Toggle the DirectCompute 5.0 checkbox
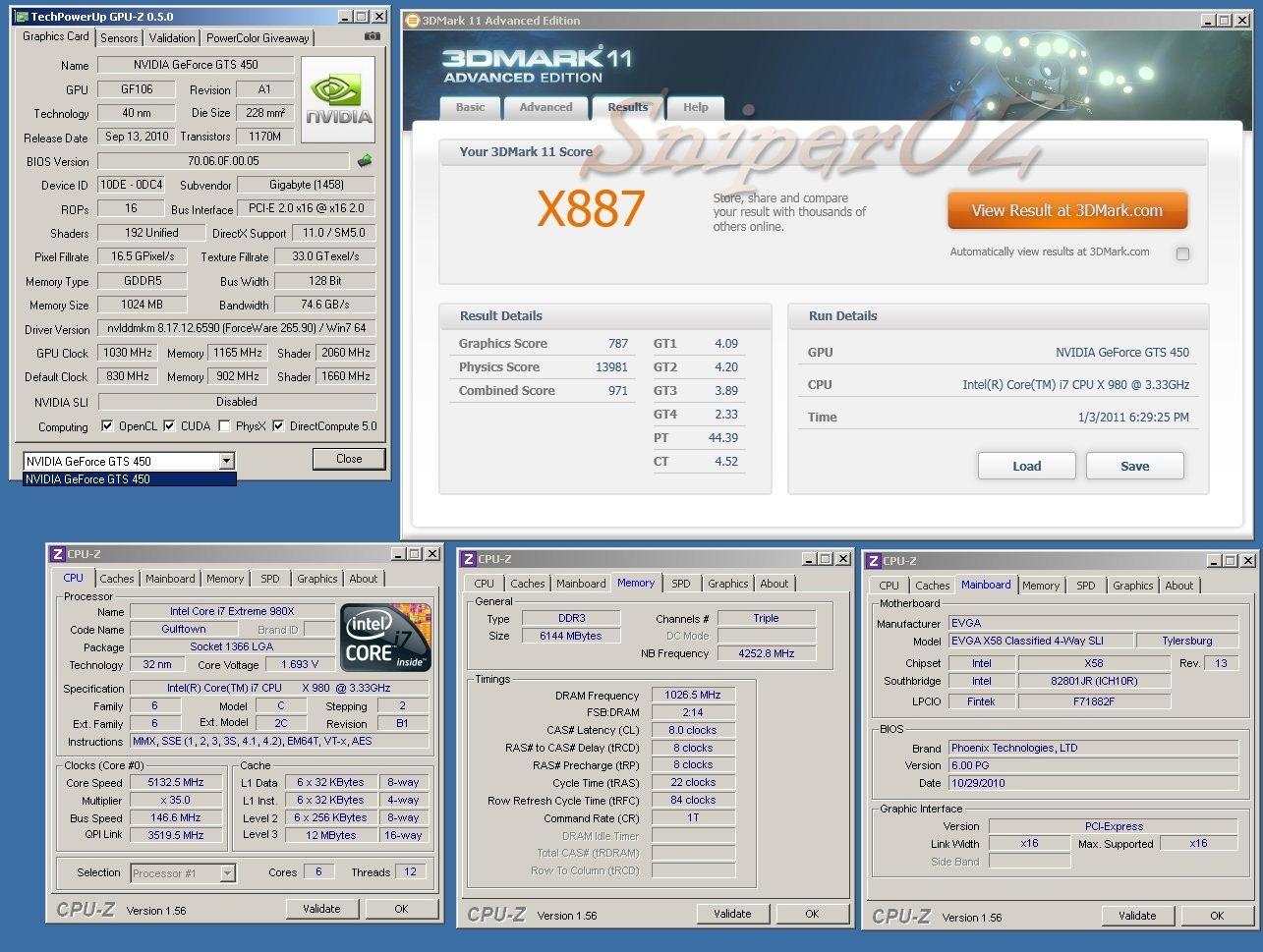This screenshot has height=952, width=1263. tap(279, 426)
